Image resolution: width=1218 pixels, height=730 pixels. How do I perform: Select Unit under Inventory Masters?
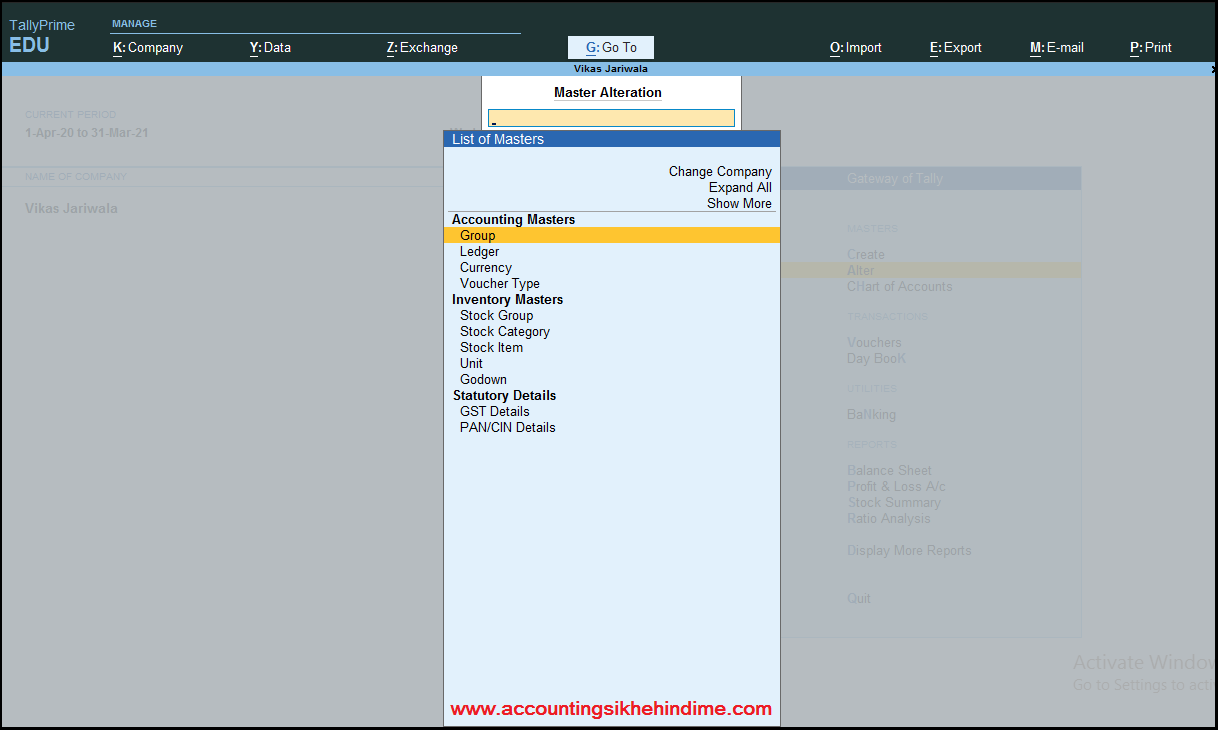click(x=471, y=363)
